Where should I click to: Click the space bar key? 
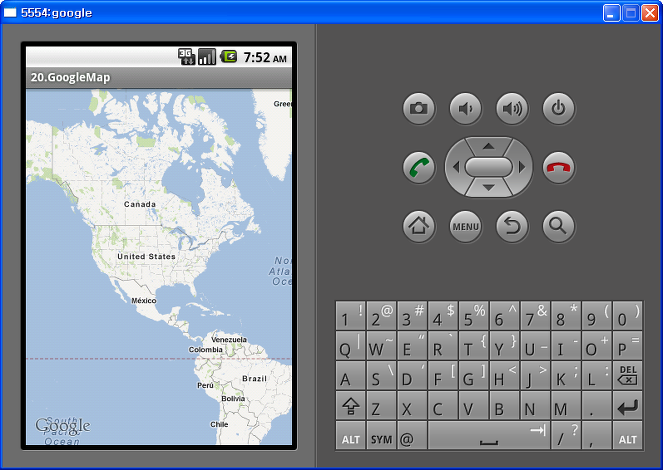tap(489, 435)
